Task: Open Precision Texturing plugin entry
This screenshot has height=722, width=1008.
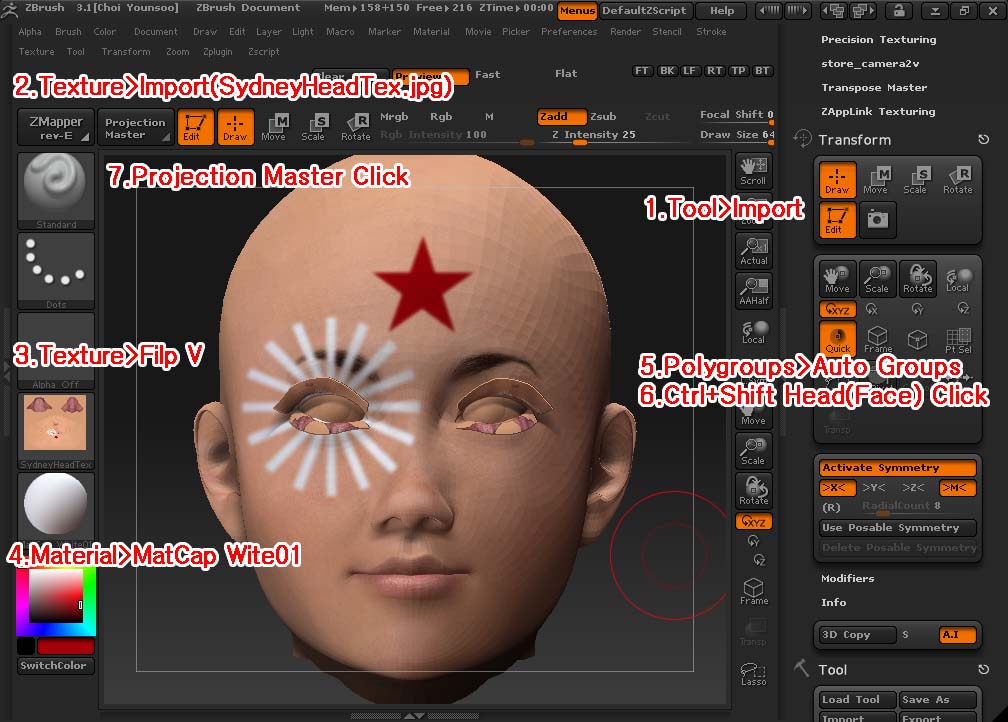Action: [878, 40]
